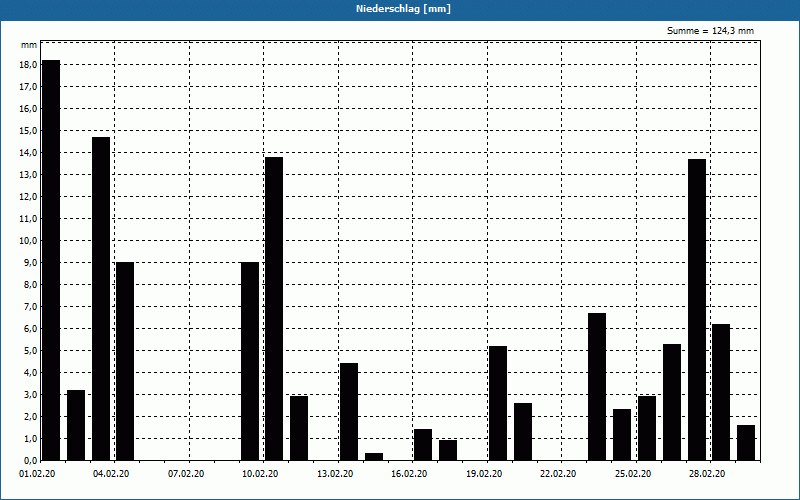
Task: Click the y-axis value 12,0
Action: coord(28,196)
